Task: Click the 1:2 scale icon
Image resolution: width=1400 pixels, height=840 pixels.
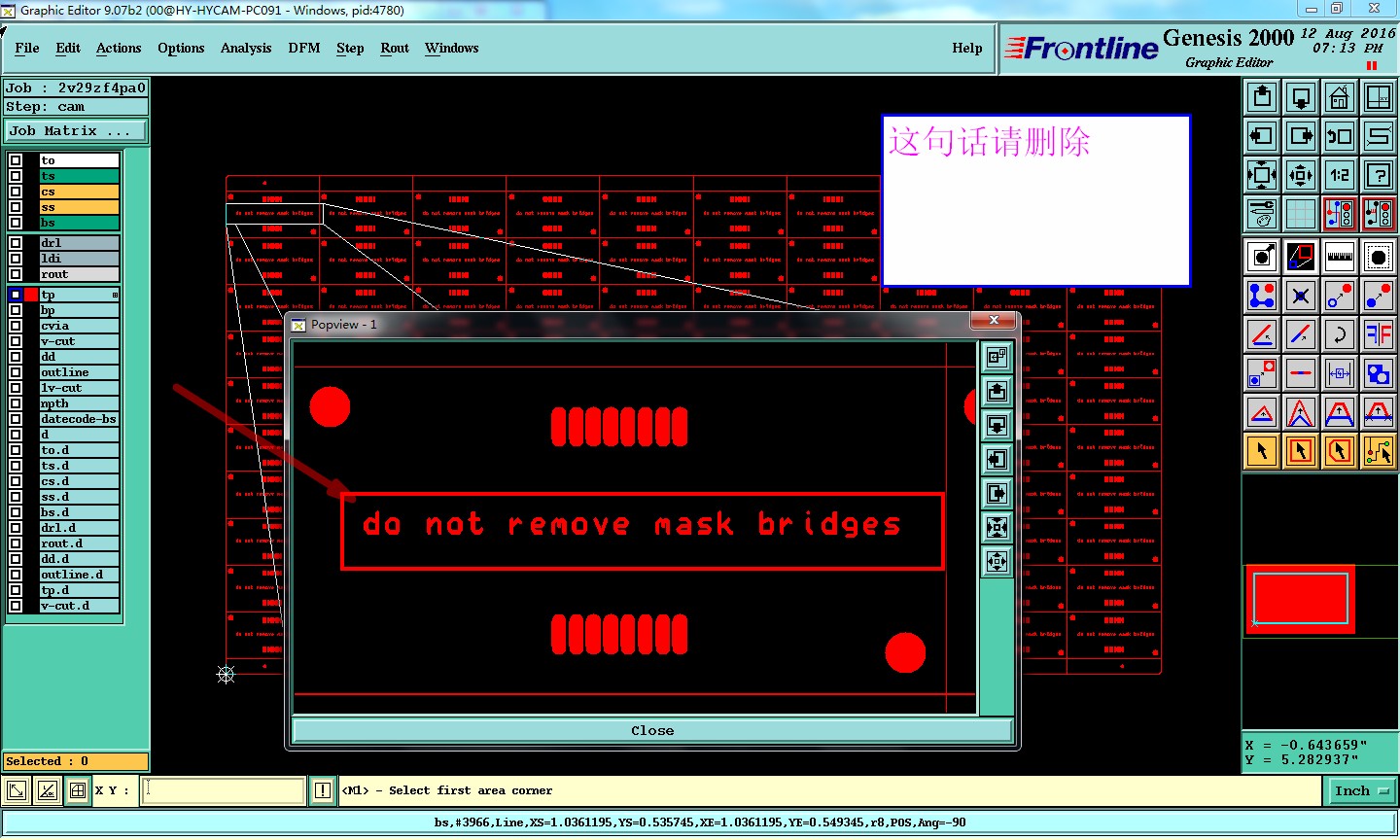Action: (x=1340, y=175)
